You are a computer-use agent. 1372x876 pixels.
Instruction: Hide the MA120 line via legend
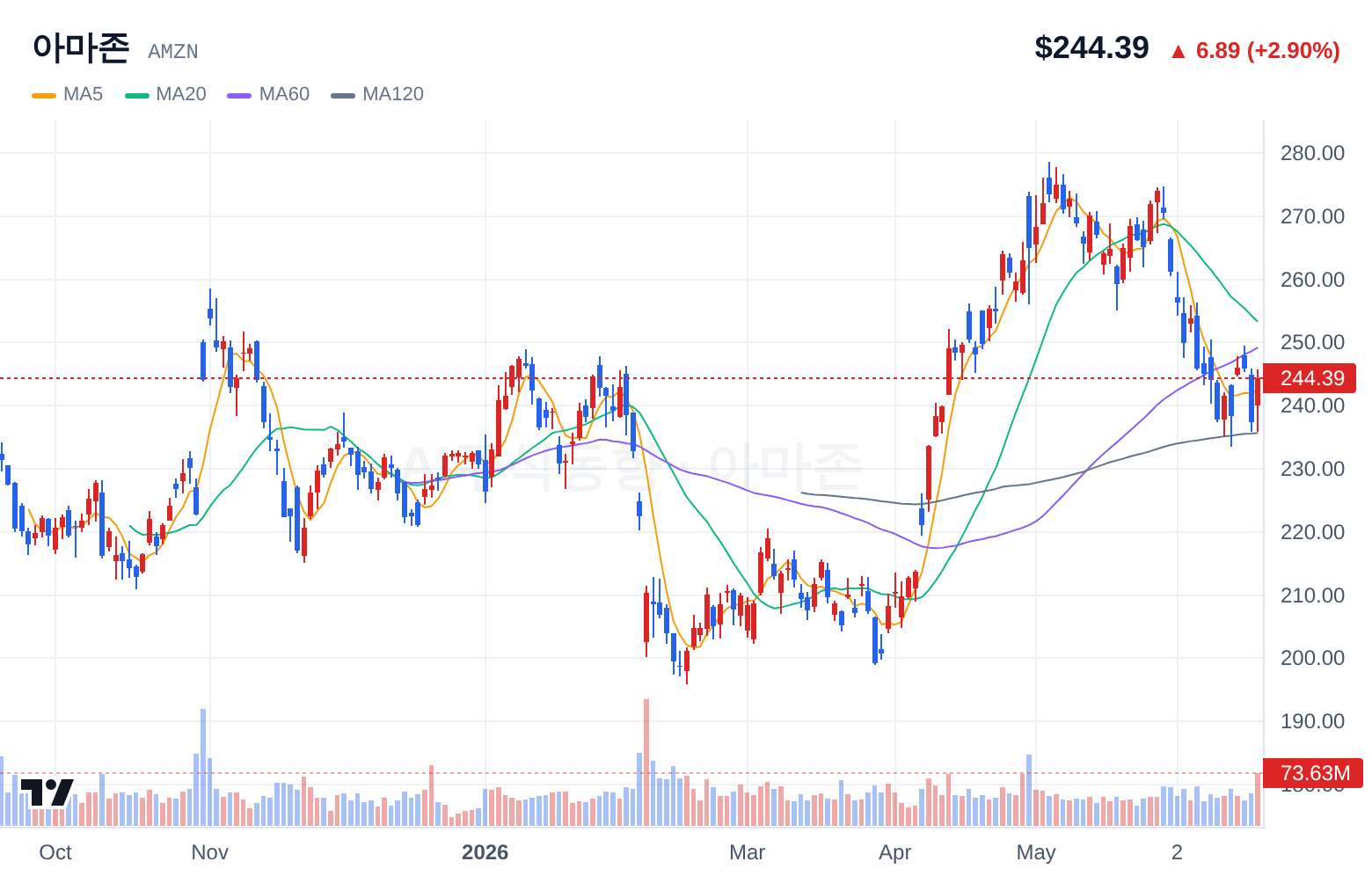click(x=377, y=94)
